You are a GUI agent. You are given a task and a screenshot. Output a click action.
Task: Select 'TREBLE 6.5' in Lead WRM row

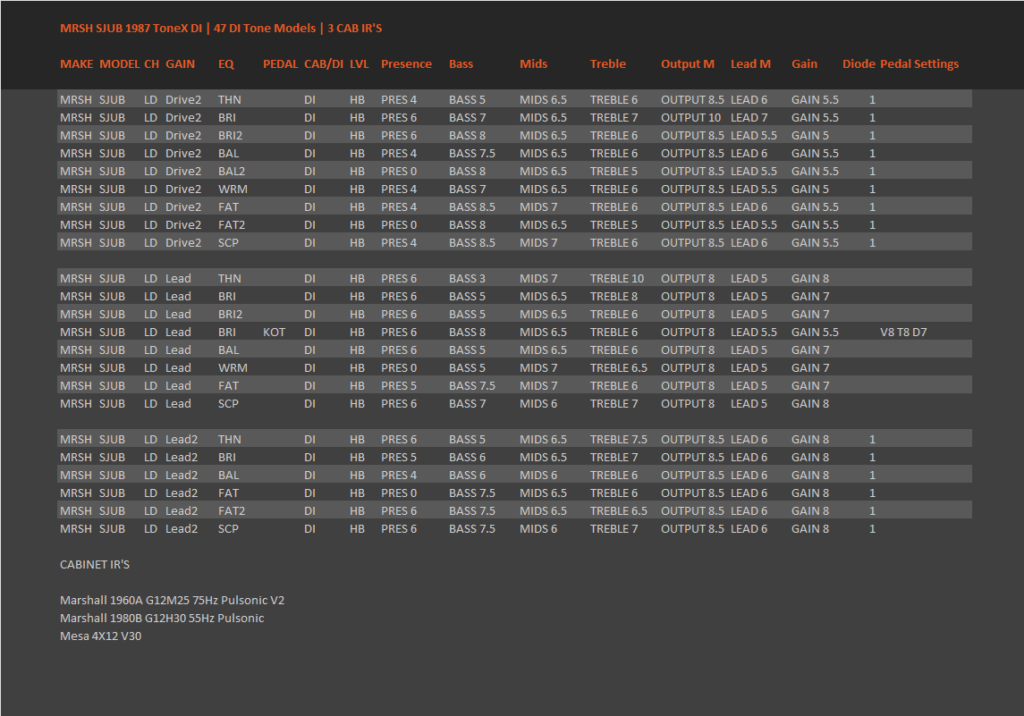[x=619, y=368]
